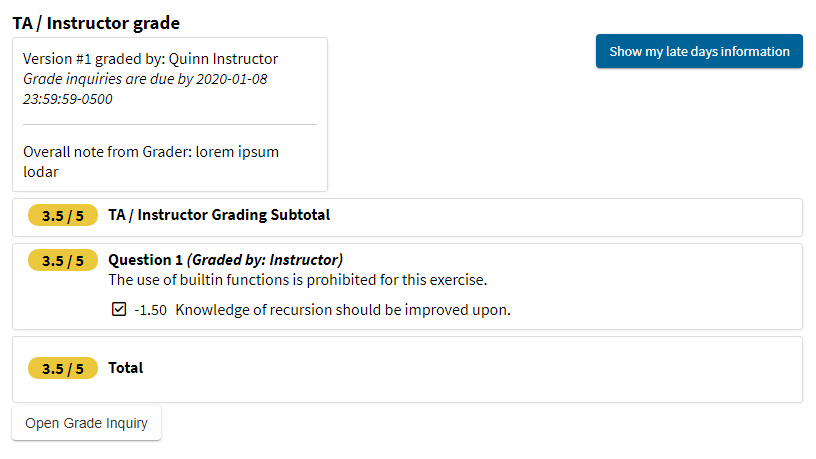The image size is (816, 459).
Task: Click the Total label
Action: point(125,368)
